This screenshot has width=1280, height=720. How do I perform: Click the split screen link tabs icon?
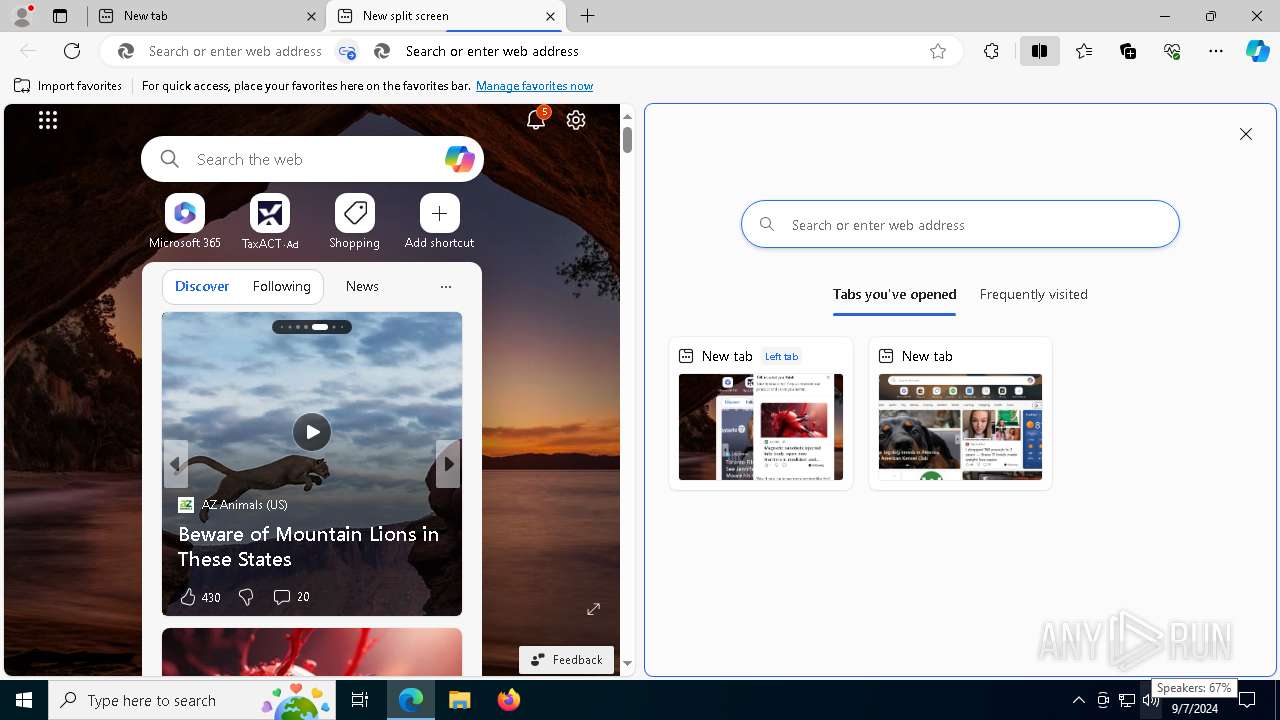click(x=347, y=51)
